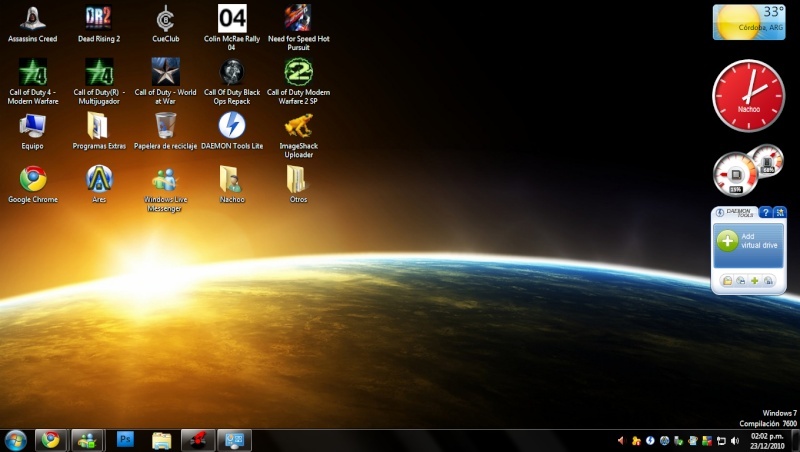800x452 pixels.
Task: Open the volume control tray icon
Action: coord(735,440)
